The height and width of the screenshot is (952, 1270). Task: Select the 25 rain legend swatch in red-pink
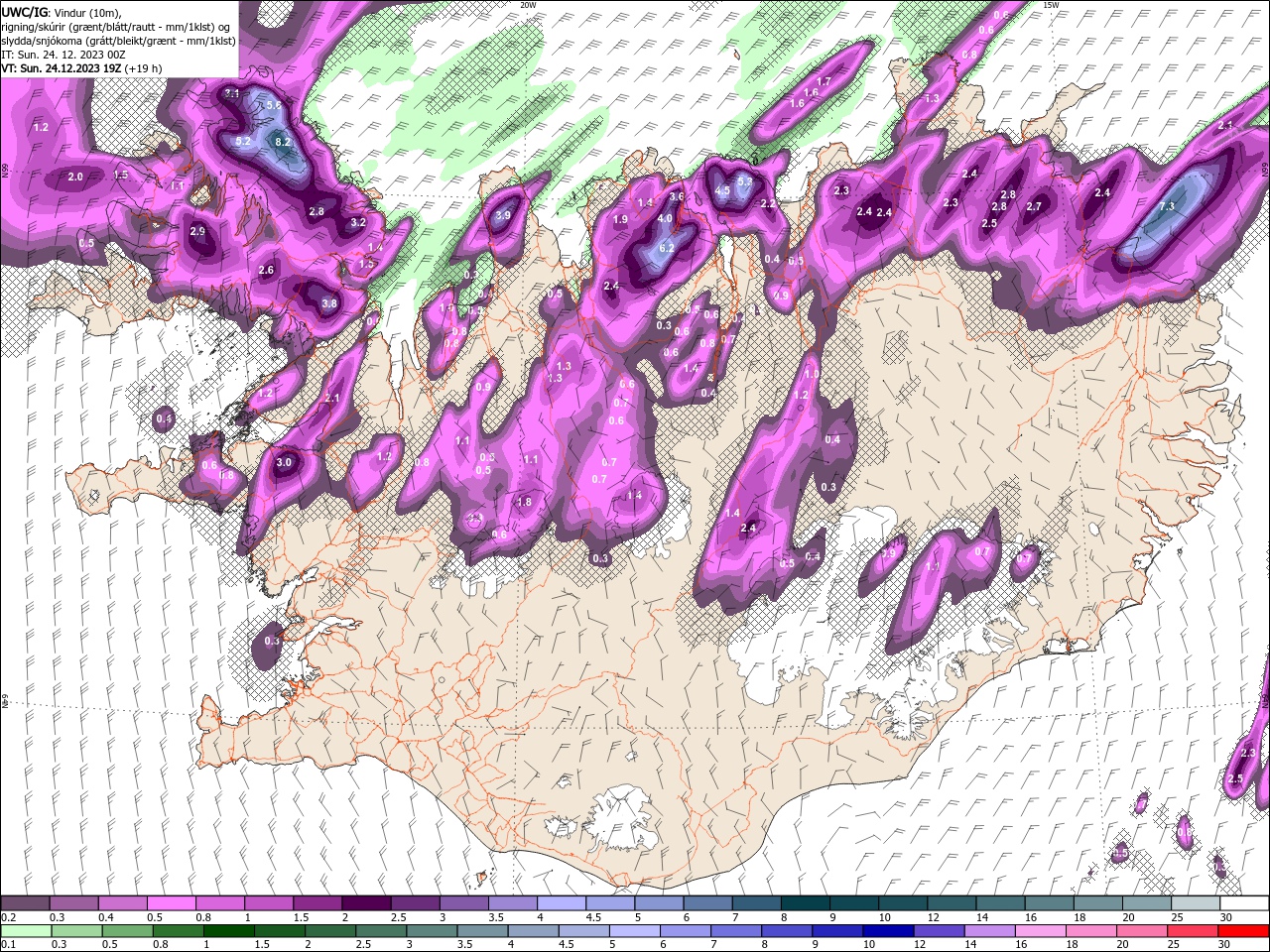[1195, 931]
